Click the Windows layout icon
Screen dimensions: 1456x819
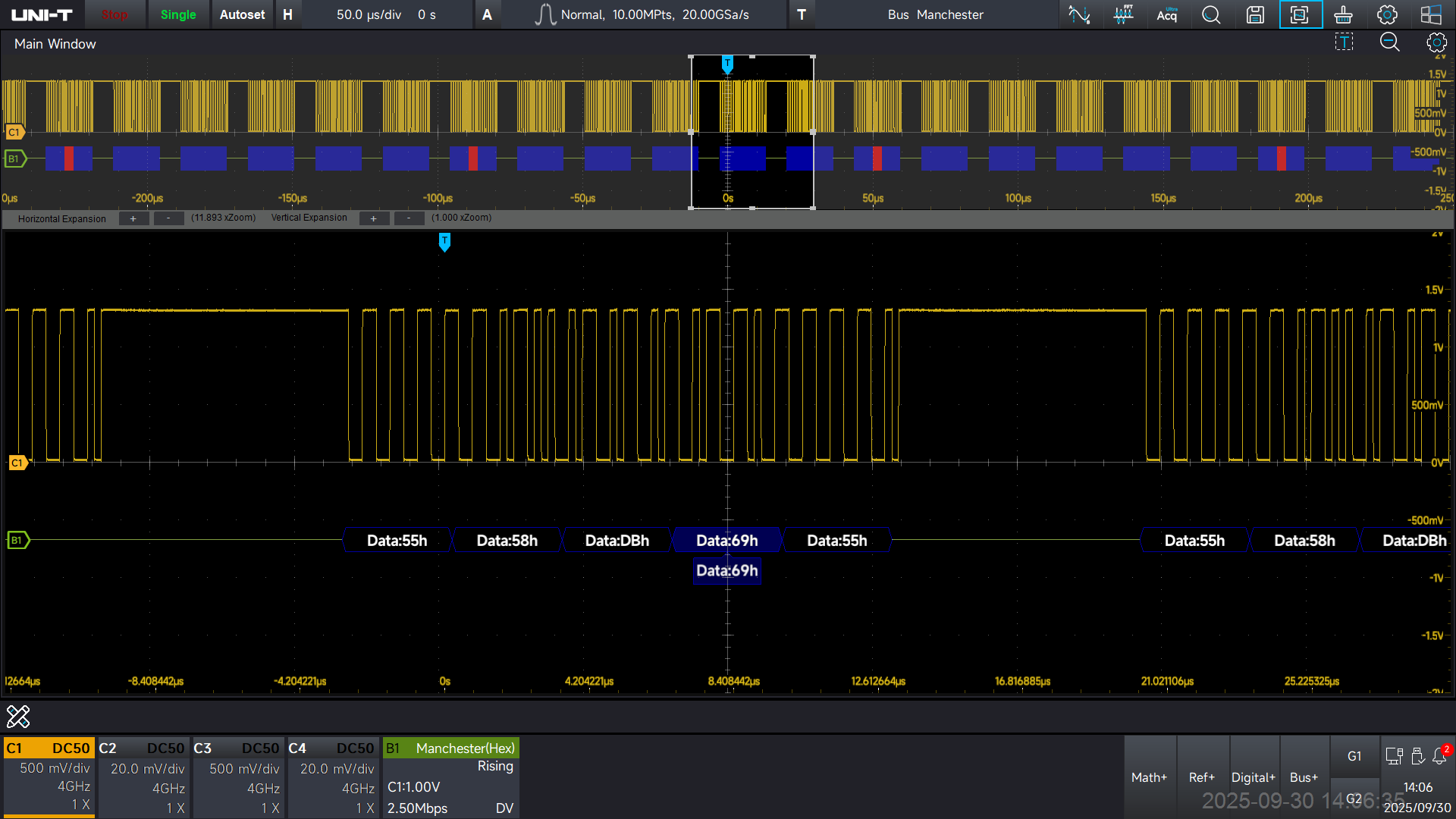(x=1431, y=14)
